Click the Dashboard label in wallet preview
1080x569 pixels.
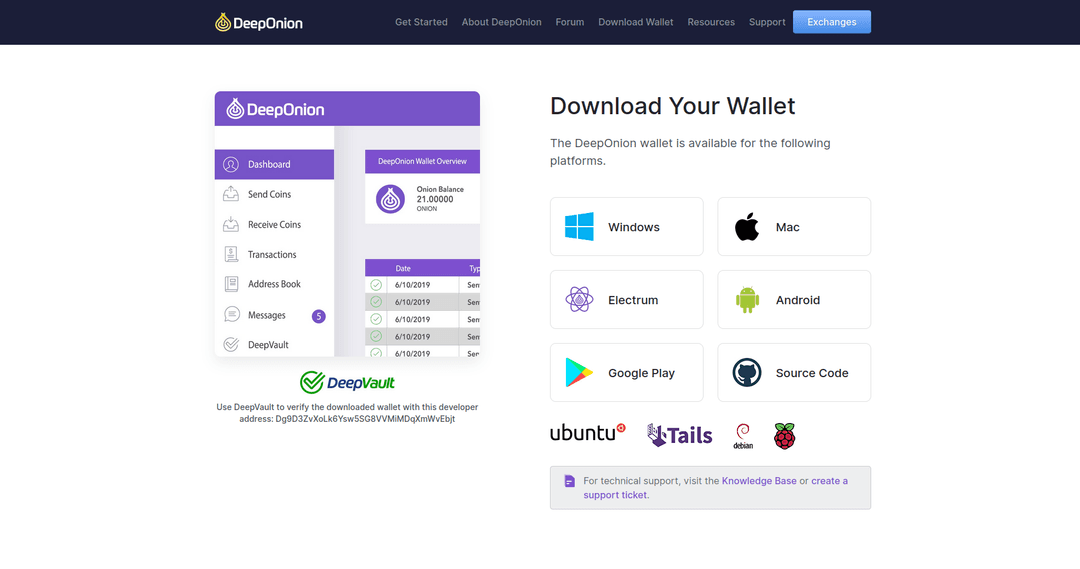269,165
